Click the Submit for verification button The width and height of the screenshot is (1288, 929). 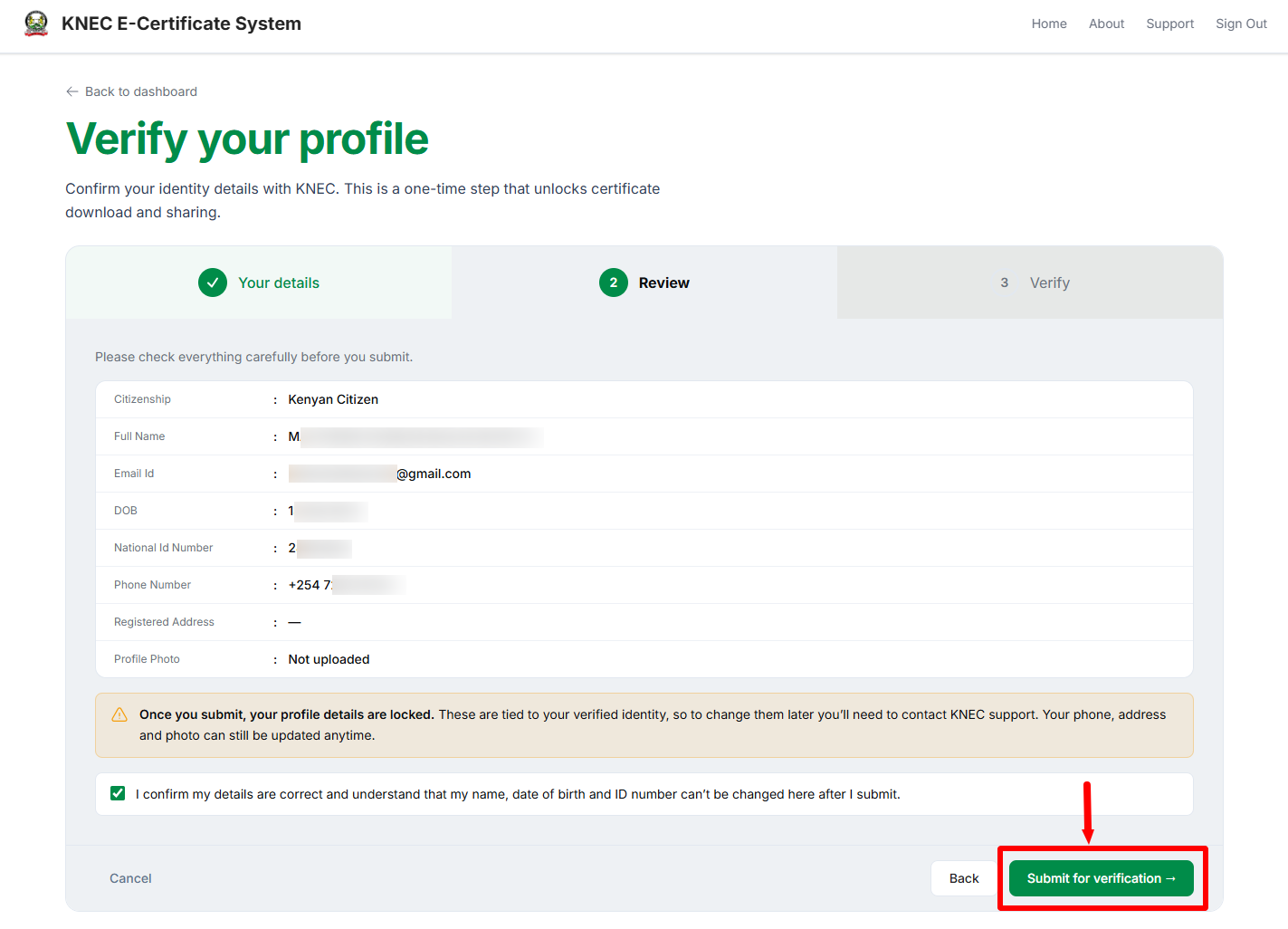click(x=1102, y=878)
